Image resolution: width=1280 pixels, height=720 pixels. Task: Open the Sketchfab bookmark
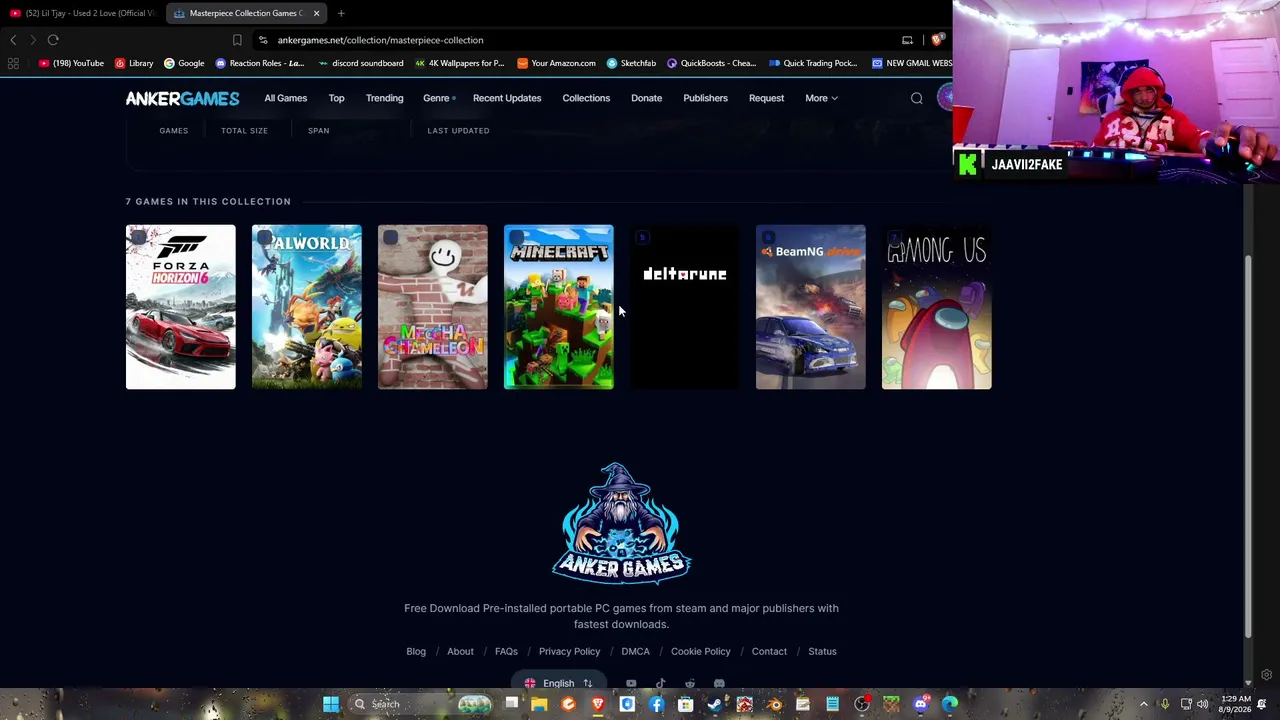631,63
